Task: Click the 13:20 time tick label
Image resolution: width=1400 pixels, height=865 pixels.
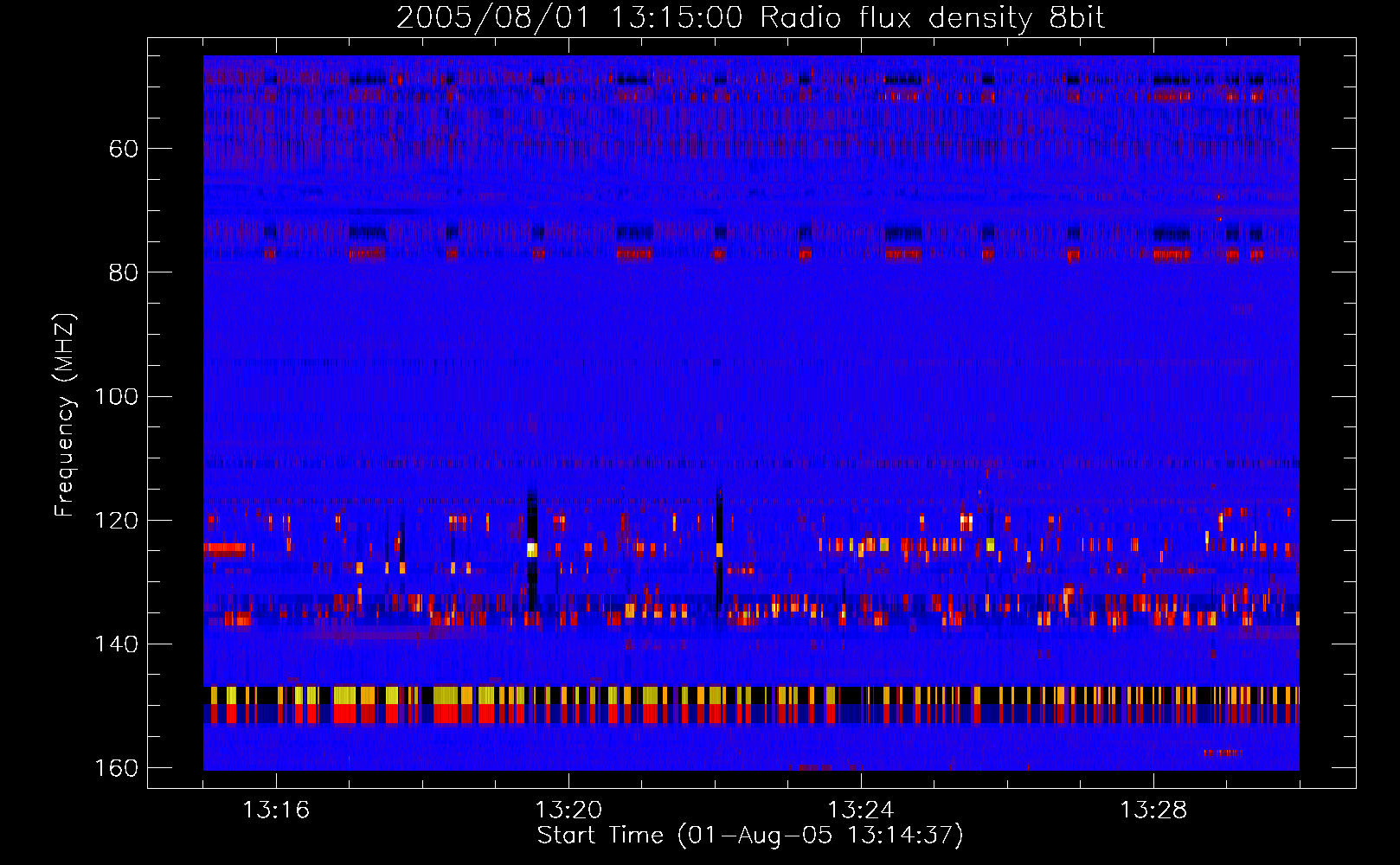Action: (x=568, y=810)
